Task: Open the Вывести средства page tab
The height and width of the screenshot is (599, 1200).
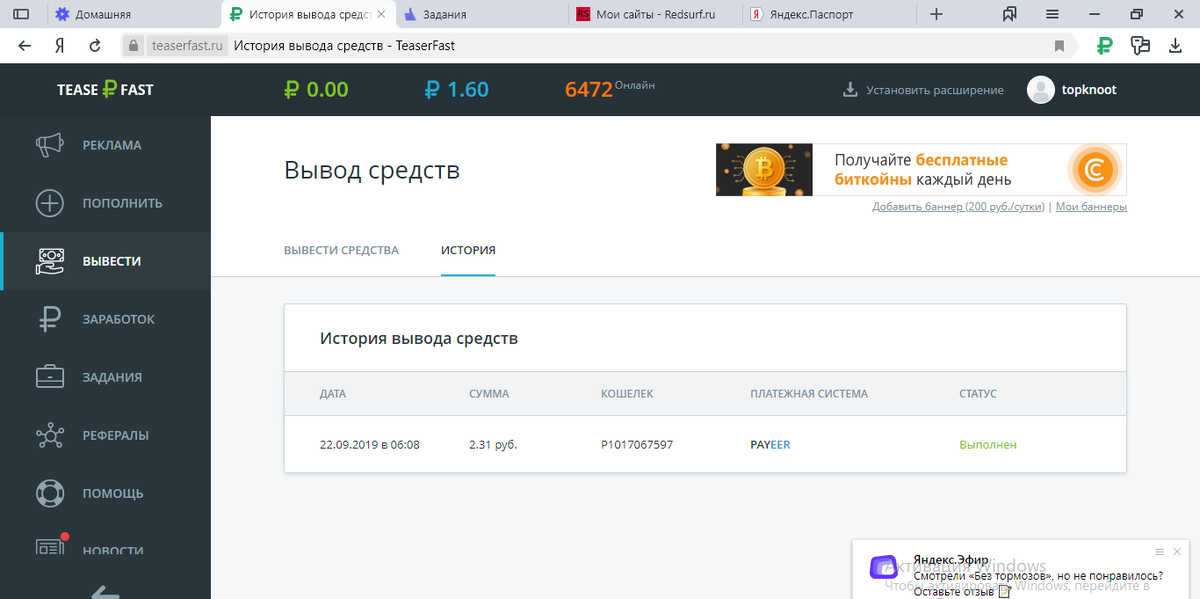Action: [341, 250]
